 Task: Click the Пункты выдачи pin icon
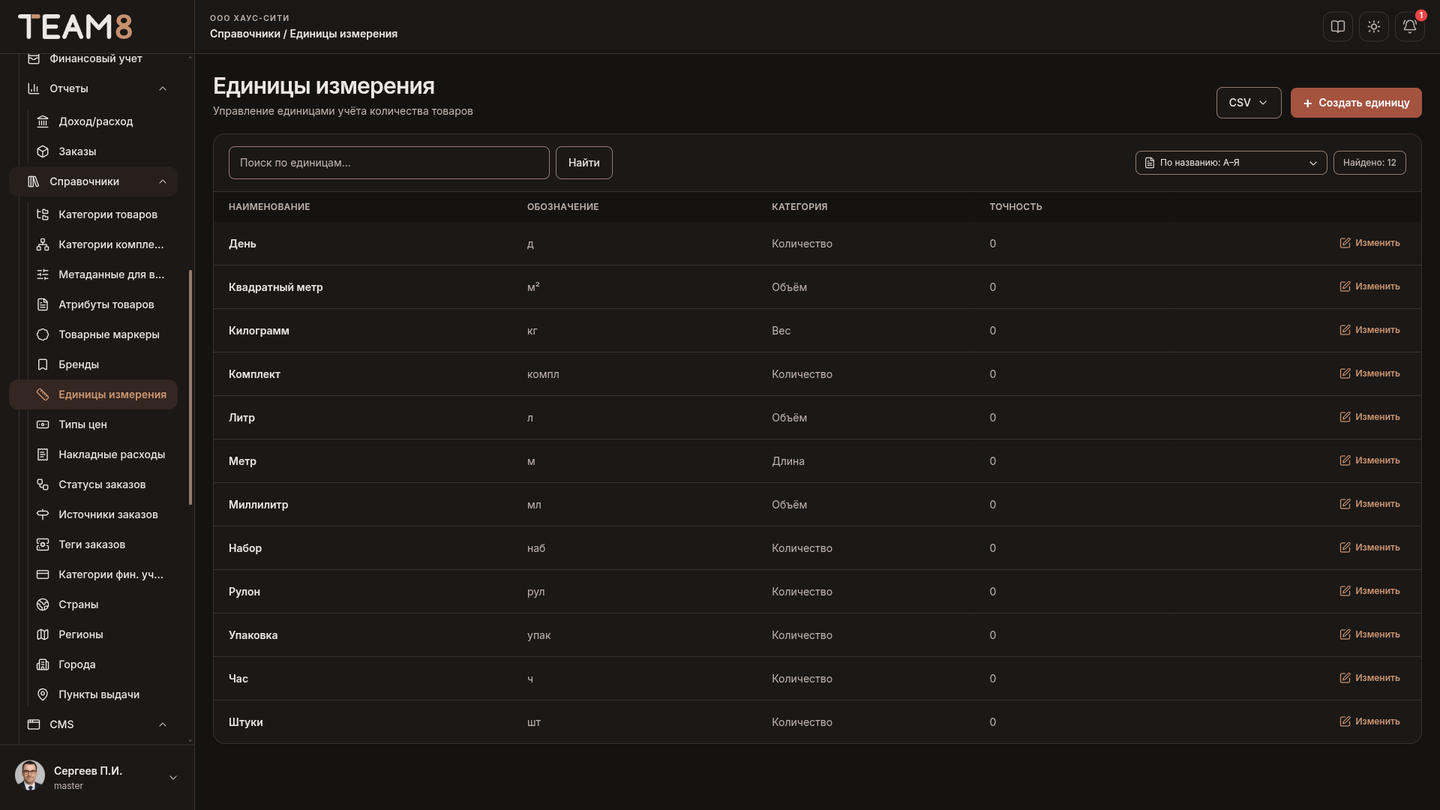[x=43, y=694]
